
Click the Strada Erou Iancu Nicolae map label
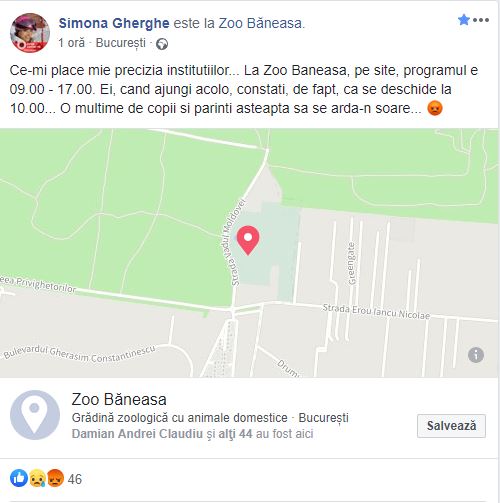click(x=376, y=312)
